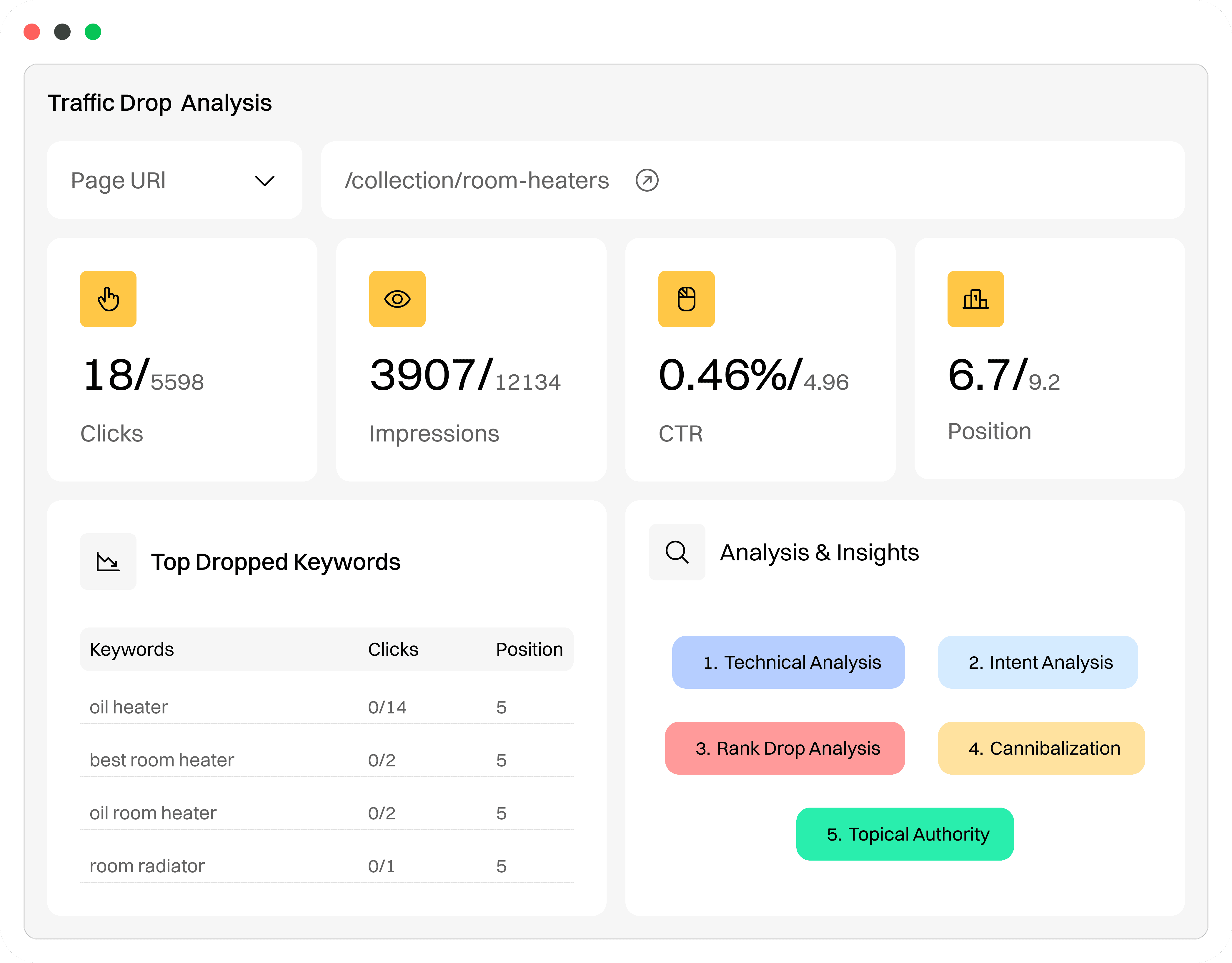The height and width of the screenshot is (963, 1232).
Task: Click the magnifier Analysis & Insights icon
Action: coord(677,552)
